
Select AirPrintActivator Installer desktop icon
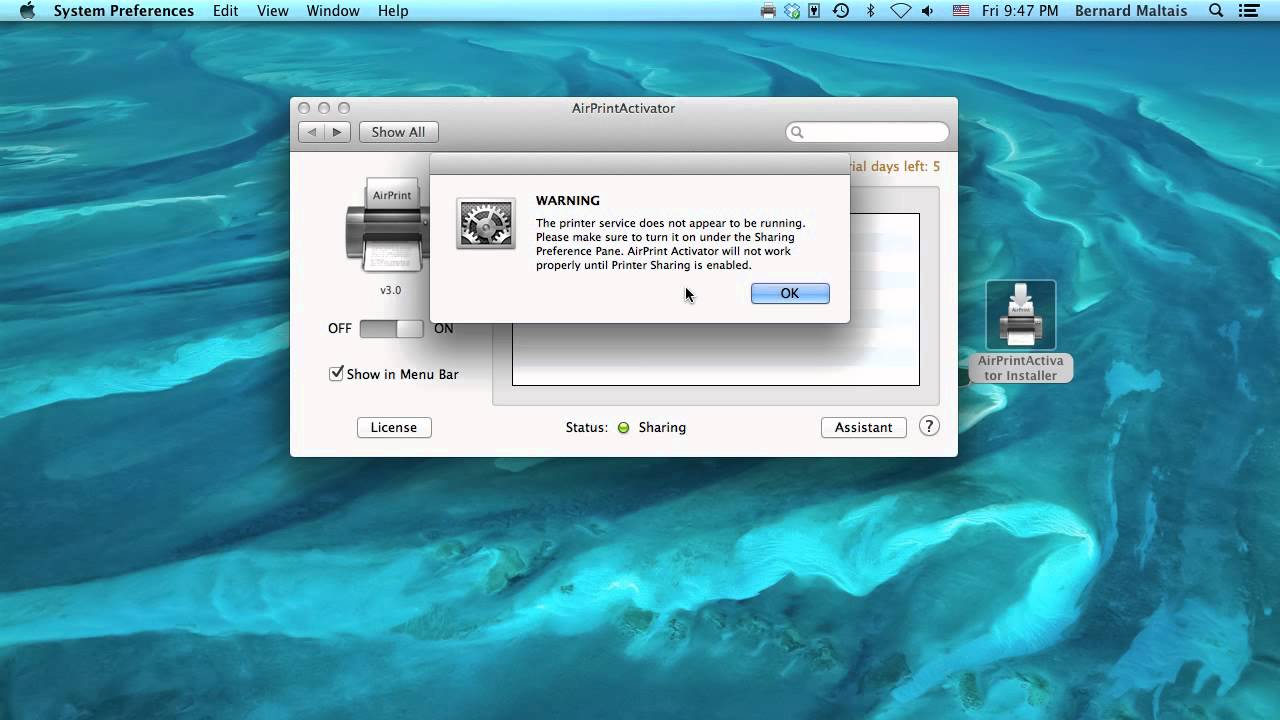(x=1020, y=332)
